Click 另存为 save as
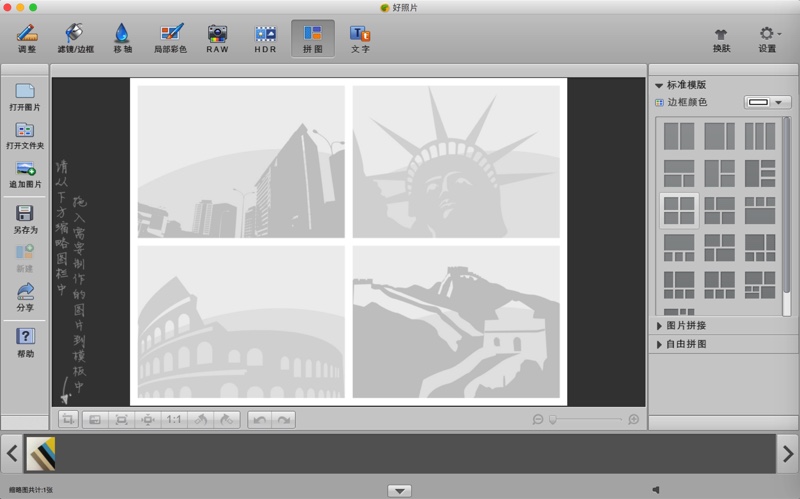The width and height of the screenshot is (800, 499). (x=24, y=219)
